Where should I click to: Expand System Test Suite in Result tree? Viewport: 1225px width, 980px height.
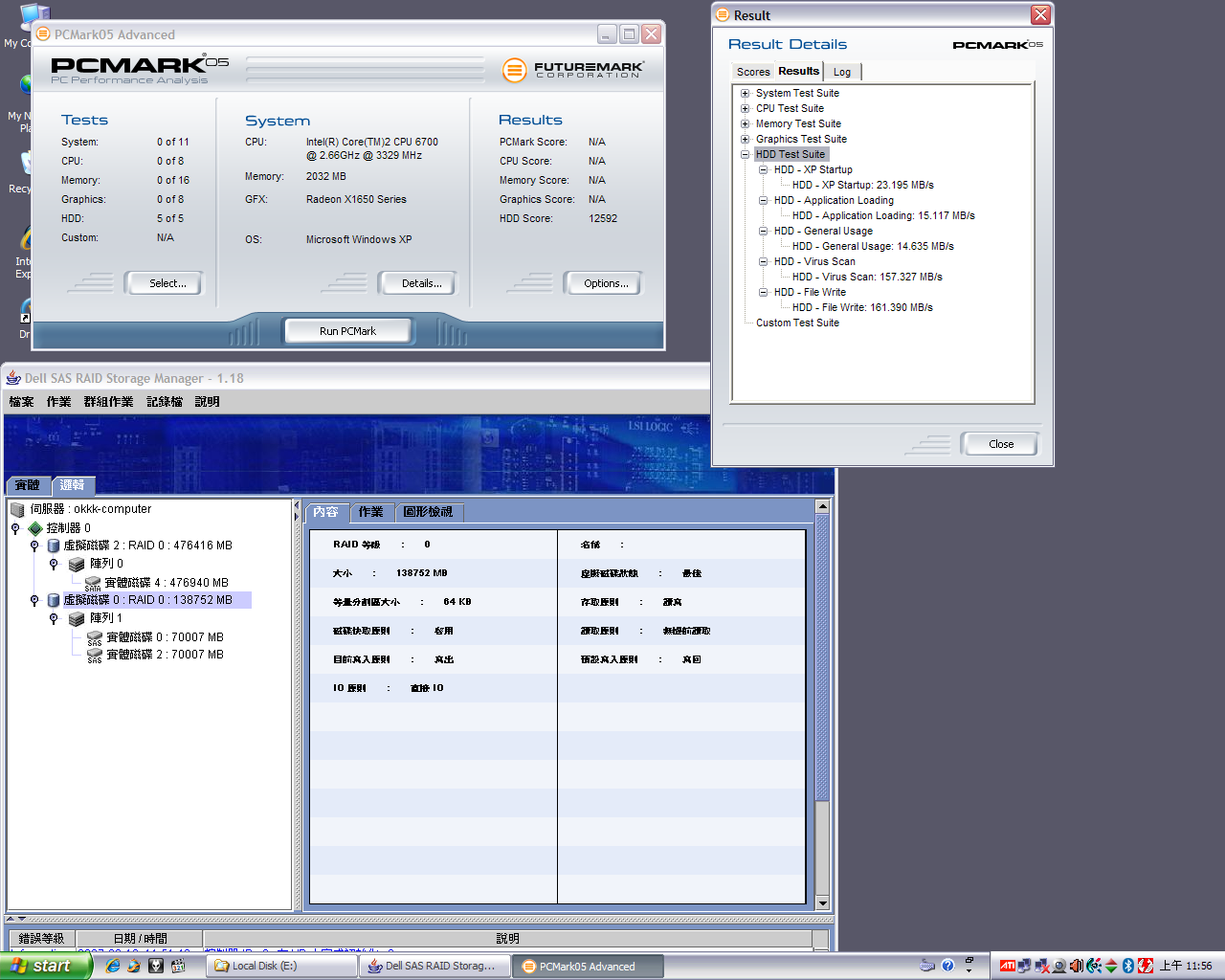(745, 94)
